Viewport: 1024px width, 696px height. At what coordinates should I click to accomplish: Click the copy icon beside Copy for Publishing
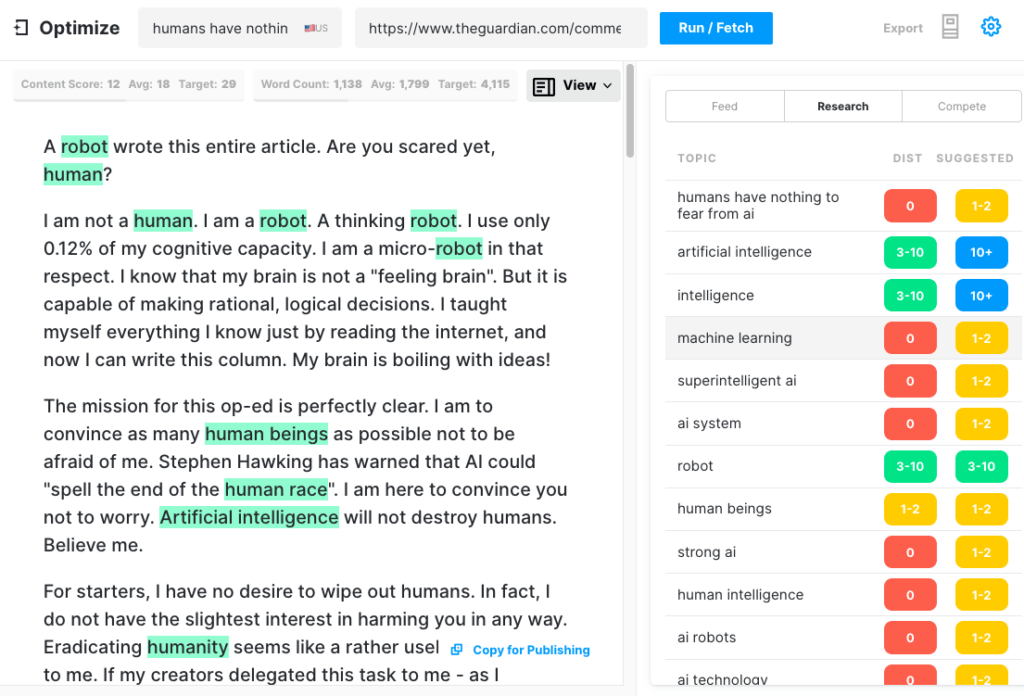click(x=457, y=650)
